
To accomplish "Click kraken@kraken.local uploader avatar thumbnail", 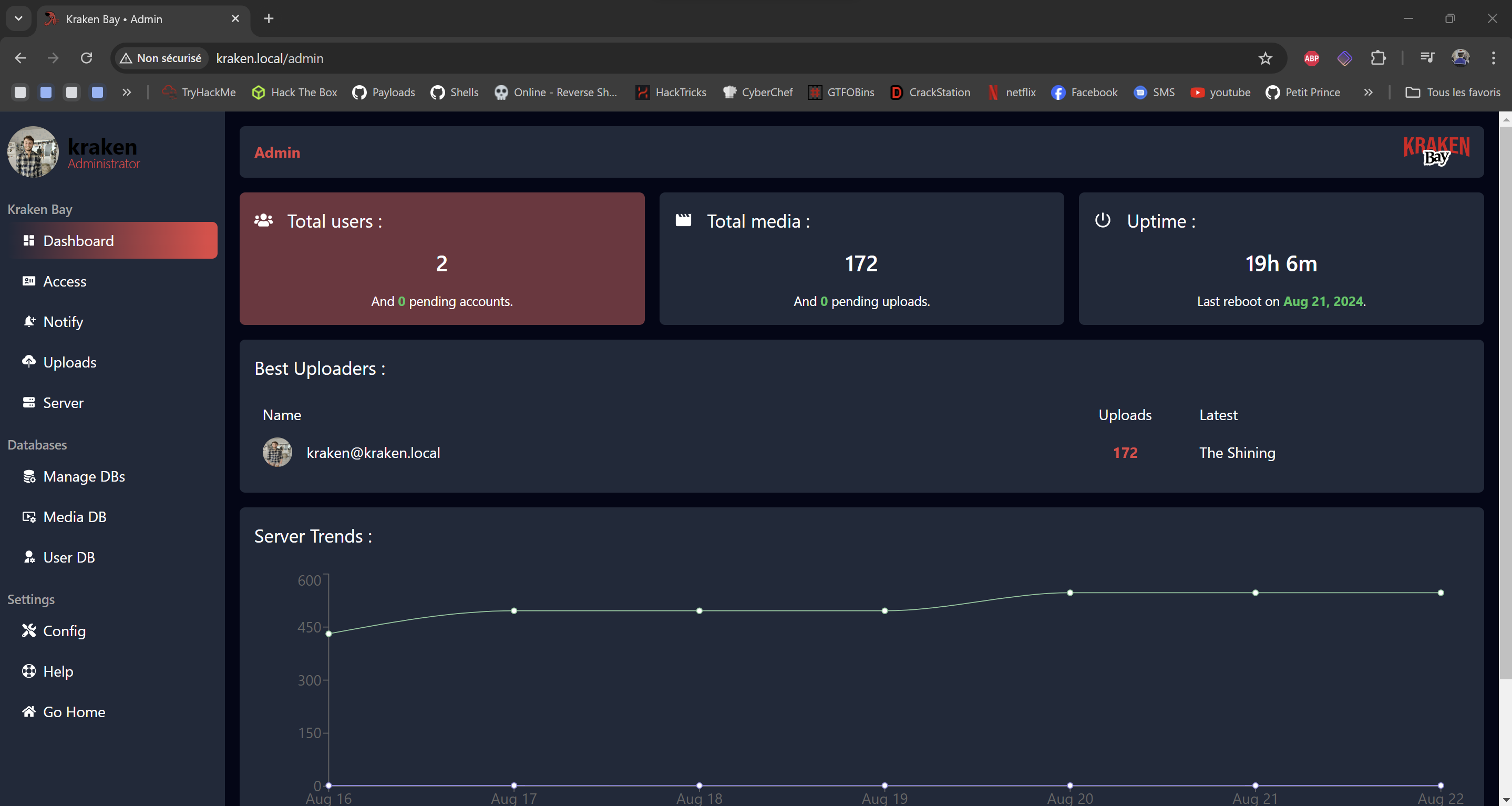I will point(277,452).
